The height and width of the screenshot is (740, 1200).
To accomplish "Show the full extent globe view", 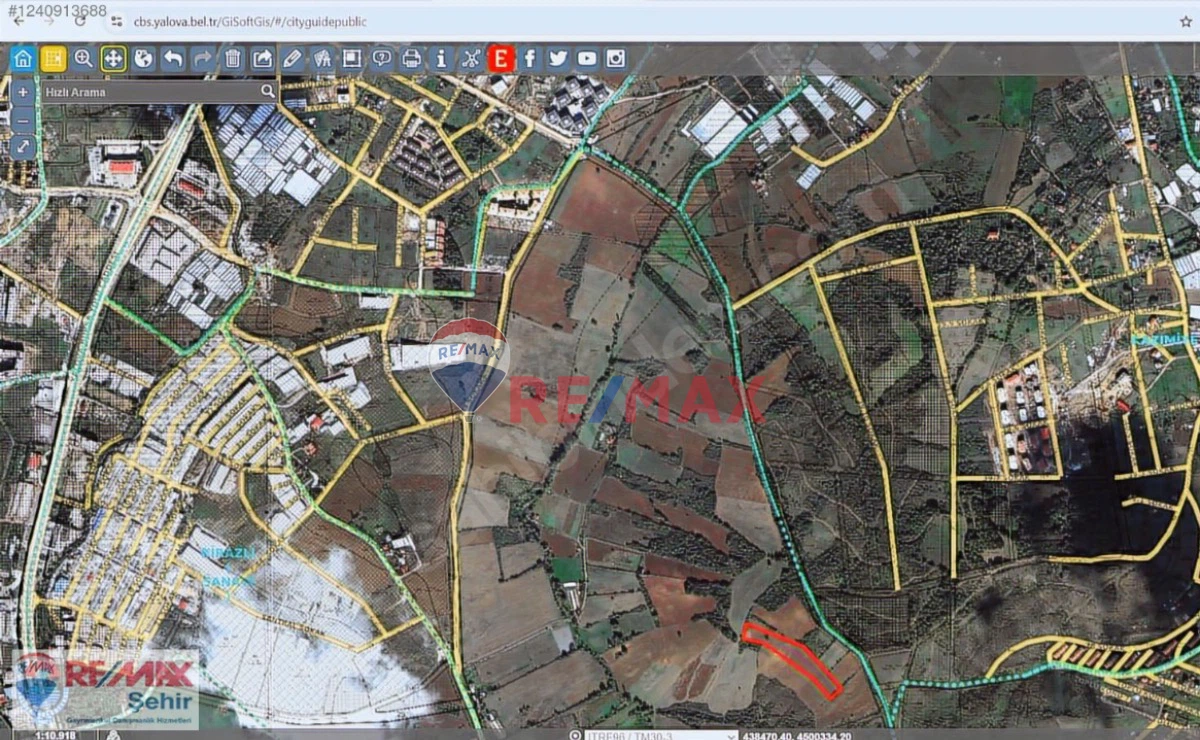I will 143,59.
